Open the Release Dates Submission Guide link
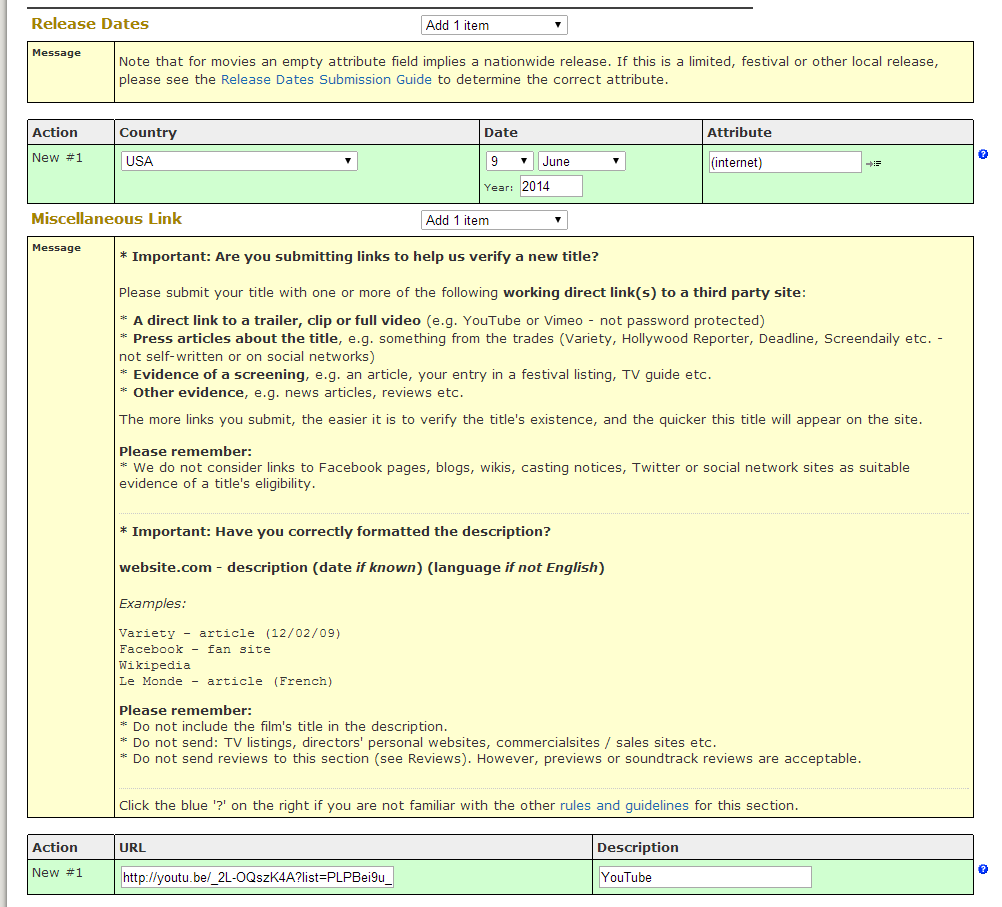Image resolution: width=1002 pixels, height=907 pixels. pyautogui.click(x=326, y=80)
